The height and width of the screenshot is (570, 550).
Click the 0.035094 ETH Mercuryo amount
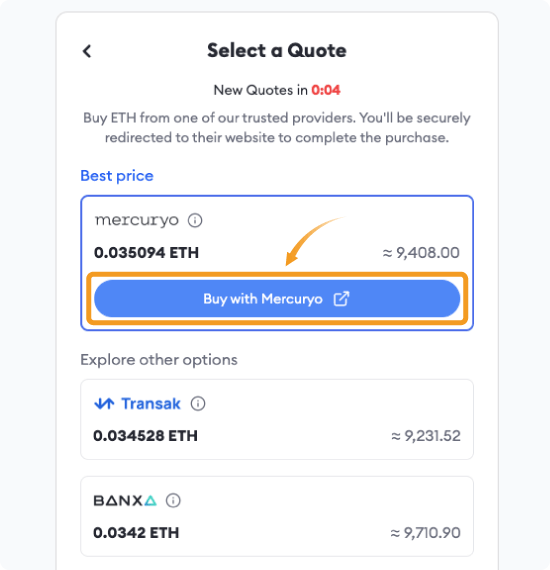tap(146, 253)
